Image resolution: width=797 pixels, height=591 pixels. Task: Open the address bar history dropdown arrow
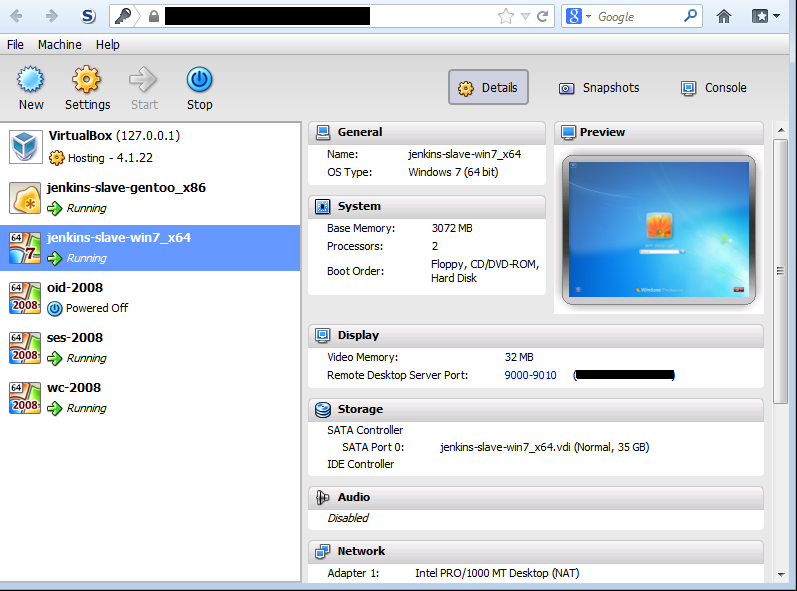coord(526,17)
